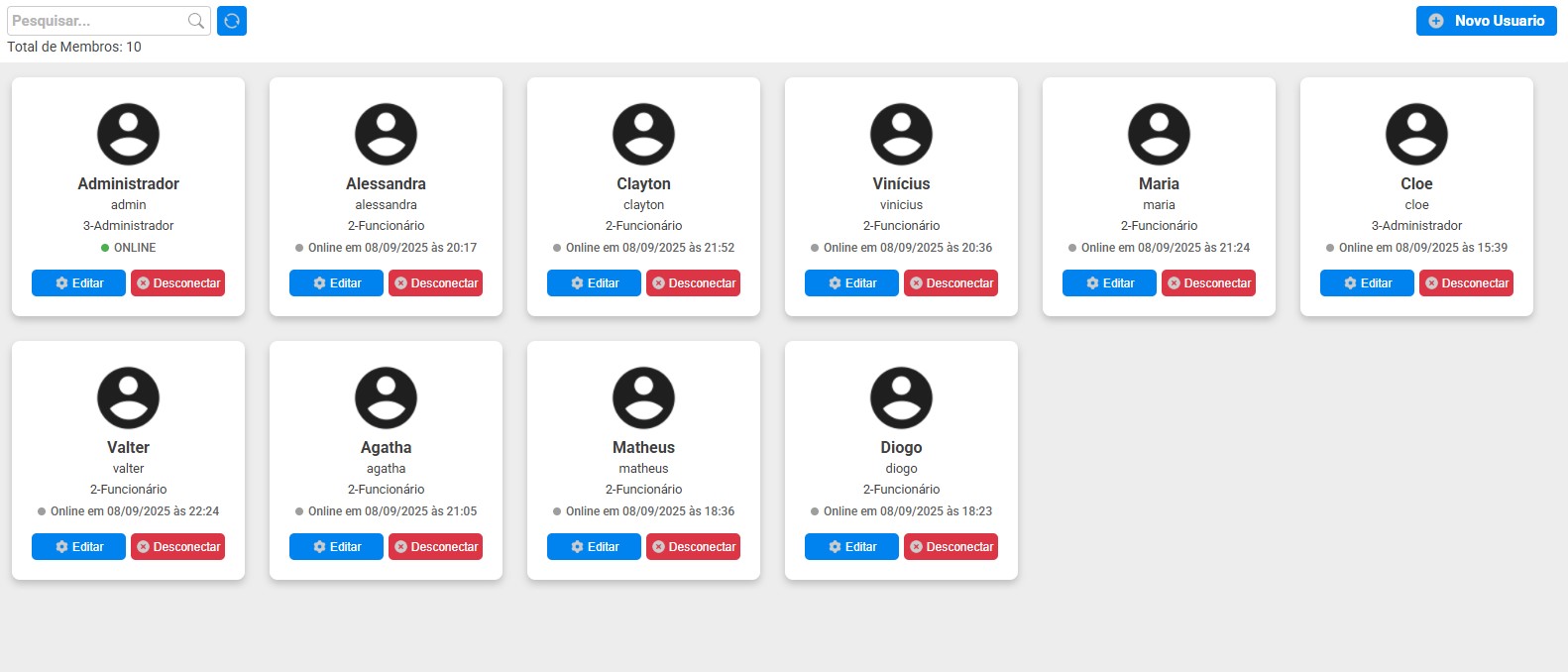The height and width of the screenshot is (672, 1568).
Task: Click Clayton's profile avatar icon
Action: pyautogui.click(x=643, y=134)
